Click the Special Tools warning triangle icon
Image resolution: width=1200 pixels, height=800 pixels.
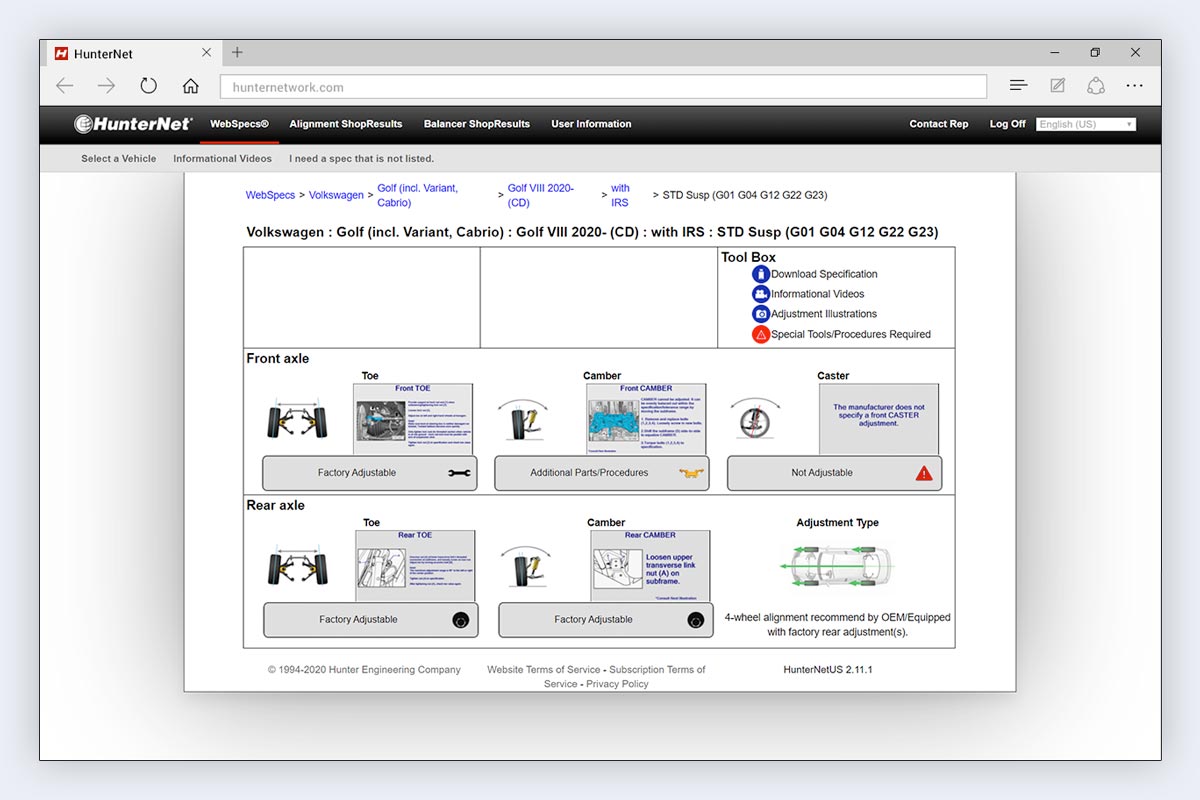pos(761,335)
